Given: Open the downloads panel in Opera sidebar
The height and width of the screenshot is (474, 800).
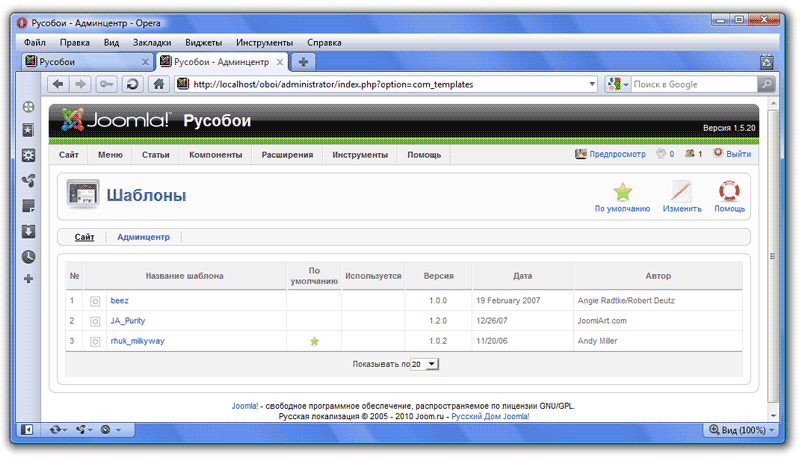Looking at the screenshot, I should click(x=29, y=231).
